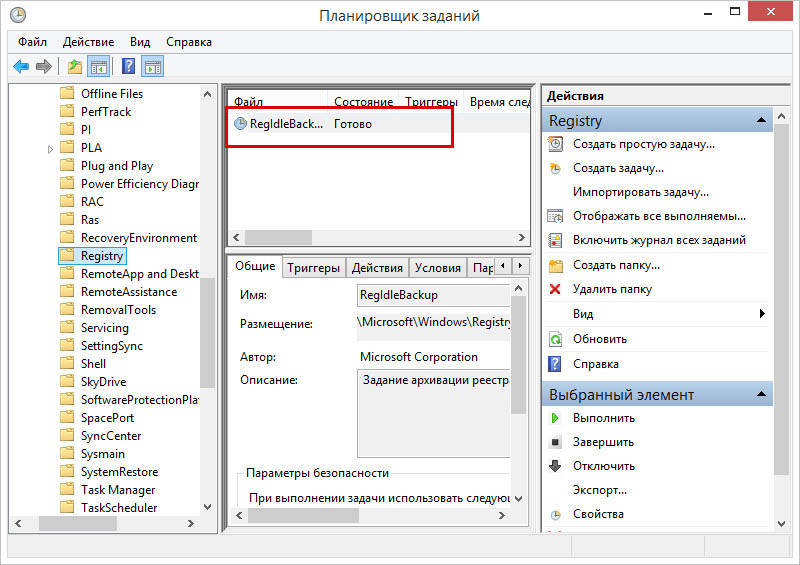The height and width of the screenshot is (565, 800).
Task: Click the red X Удалить папку icon
Action: tap(555, 289)
